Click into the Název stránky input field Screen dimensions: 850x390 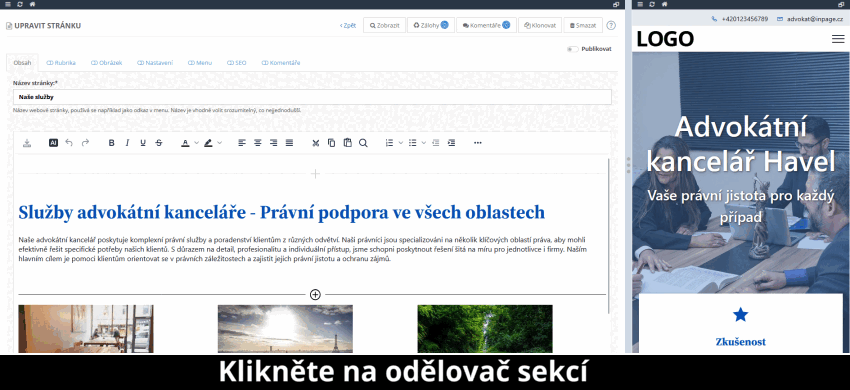(x=312, y=97)
